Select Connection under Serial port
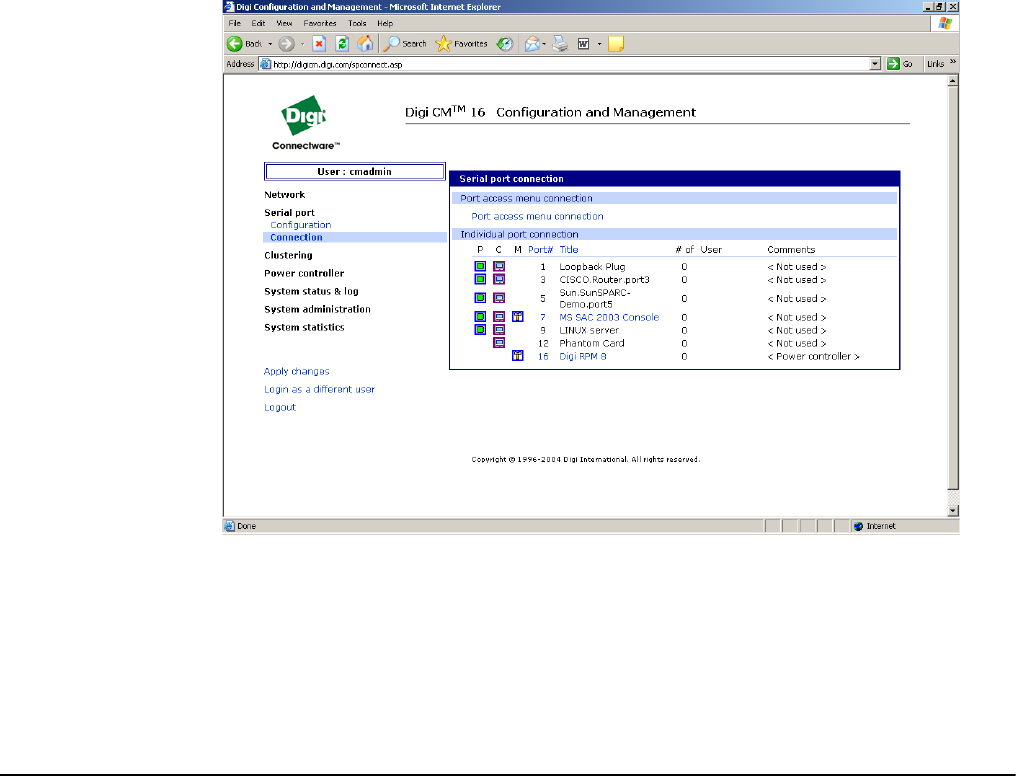 296,237
